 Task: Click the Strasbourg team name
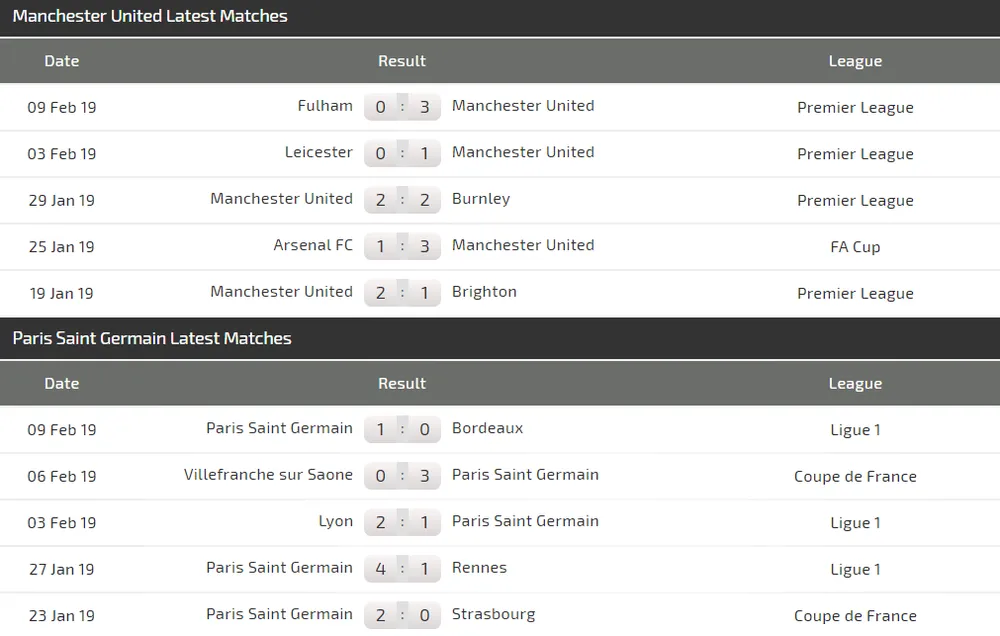coord(493,614)
